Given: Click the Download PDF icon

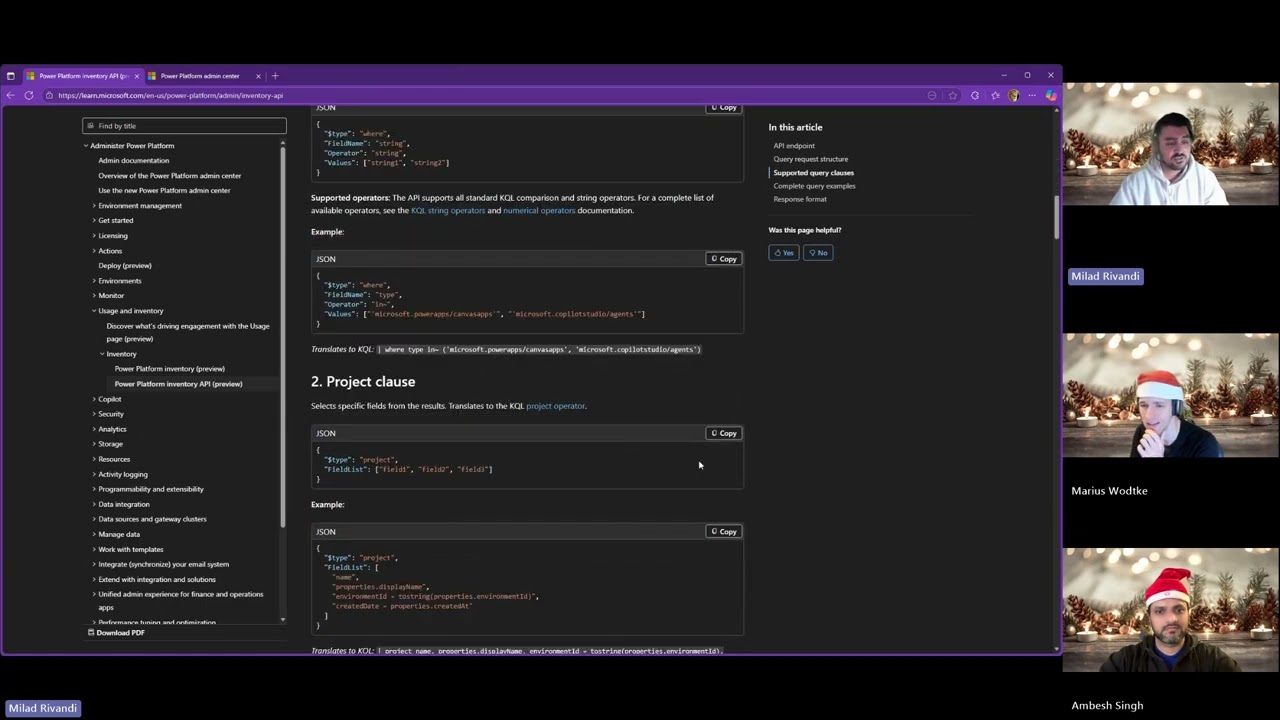Looking at the screenshot, I should click(90, 632).
